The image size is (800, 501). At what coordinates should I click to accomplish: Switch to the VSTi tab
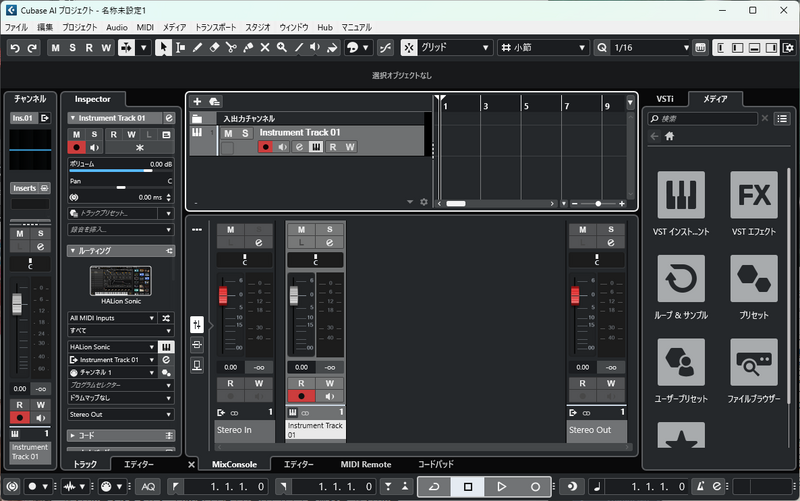(665, 99)
